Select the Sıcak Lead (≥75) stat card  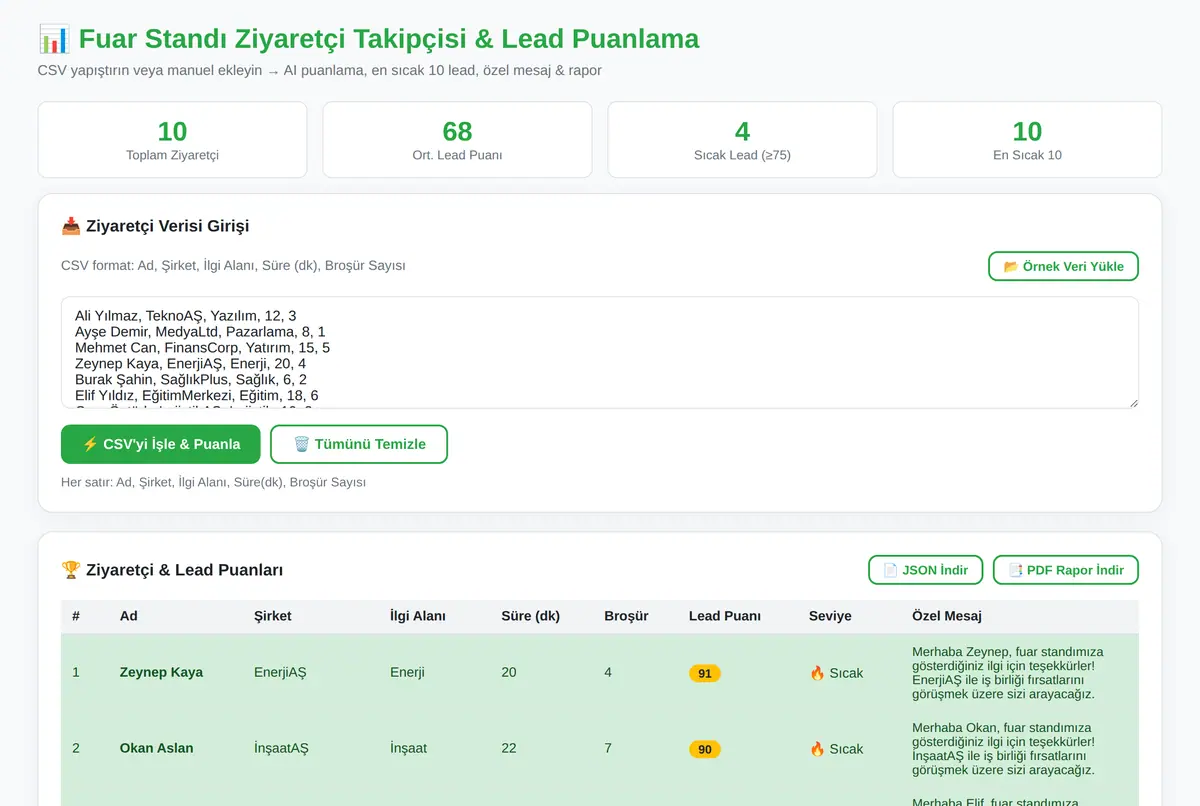(x=742, y=140)
